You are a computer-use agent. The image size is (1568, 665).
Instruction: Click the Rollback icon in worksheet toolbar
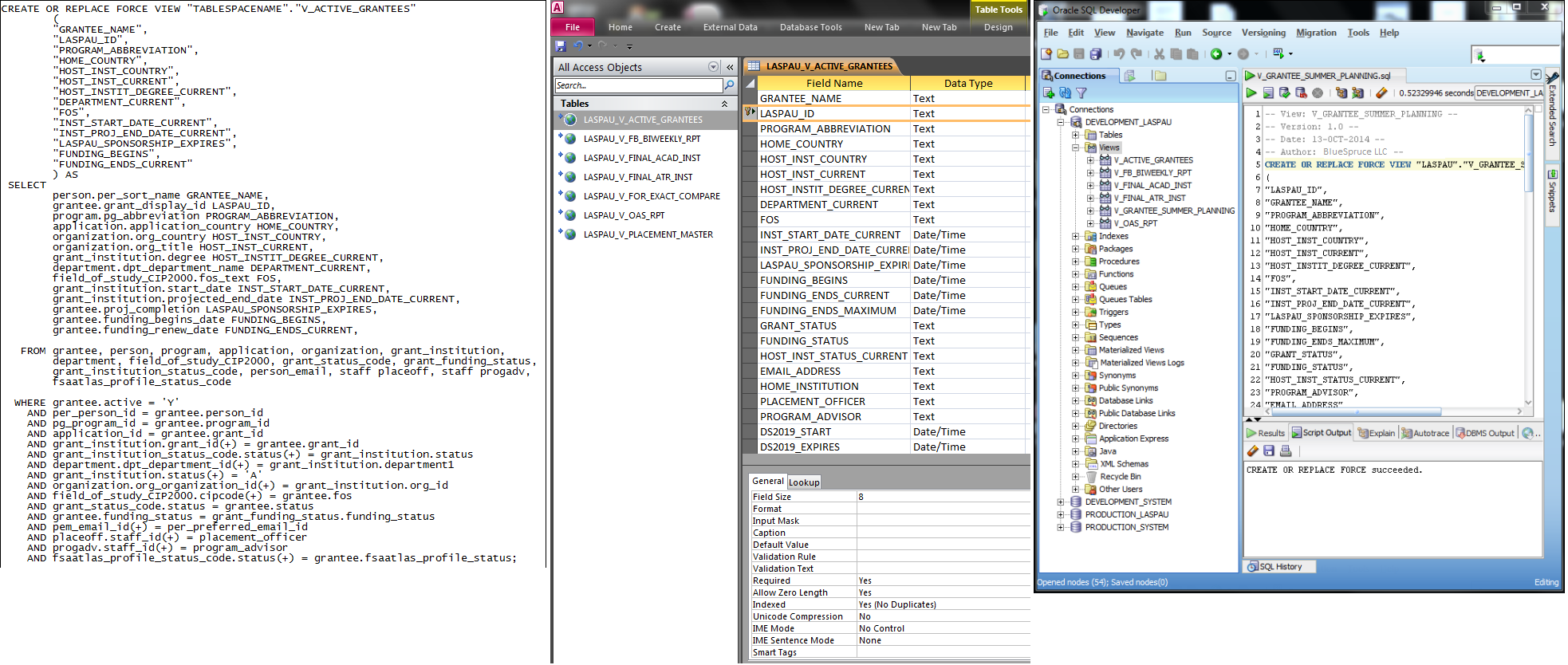pos(1301,93)
